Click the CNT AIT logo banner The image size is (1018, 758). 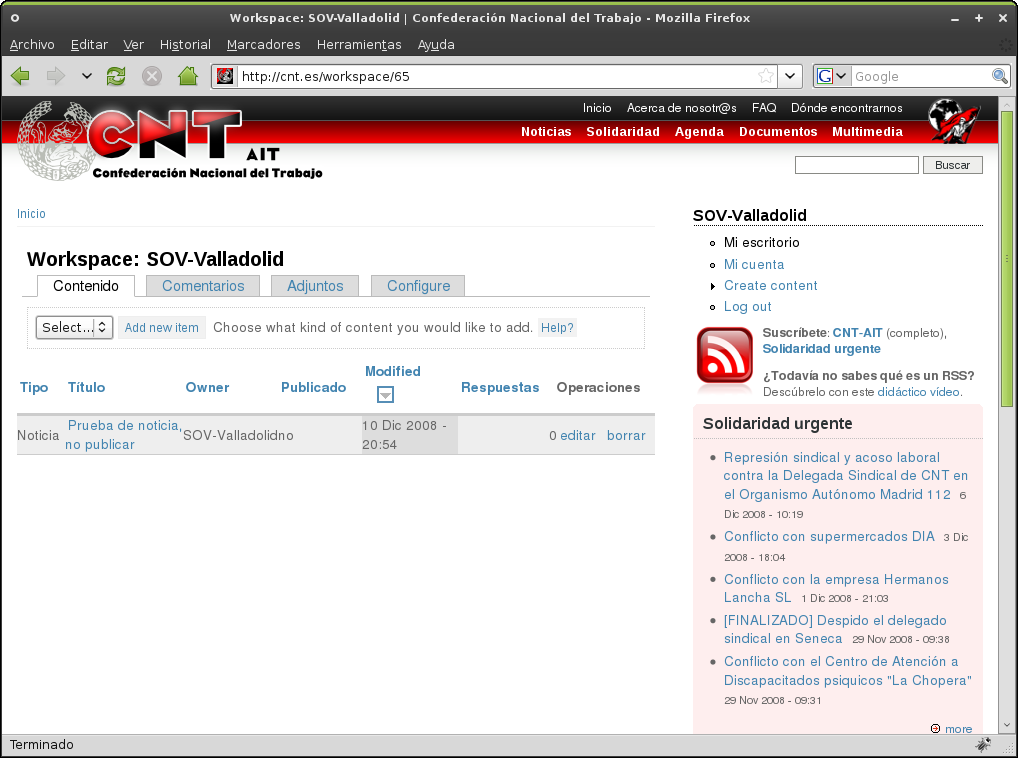pos(170,141)
